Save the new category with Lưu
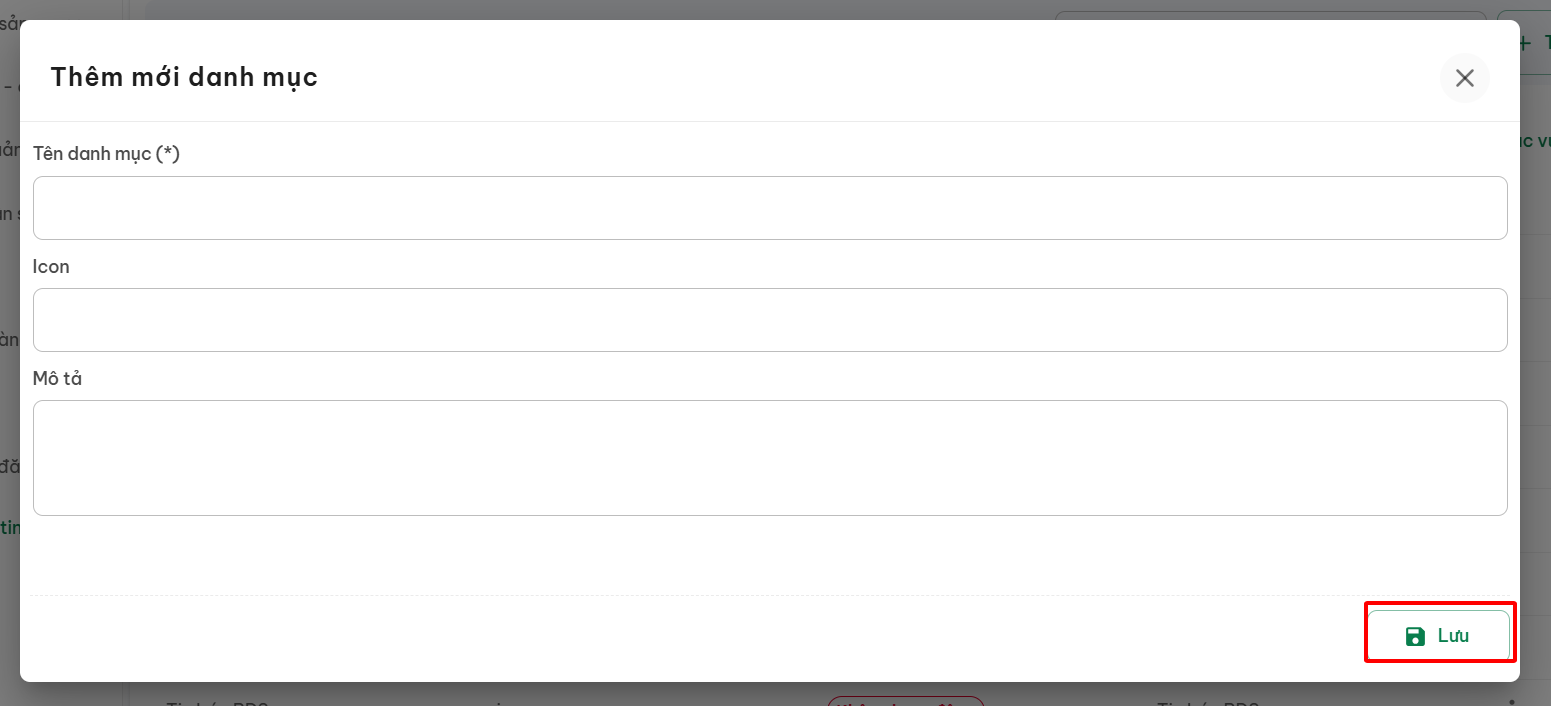Image resolution: width=1551 pixels, height=706 pixels. tap(1439, 635)
